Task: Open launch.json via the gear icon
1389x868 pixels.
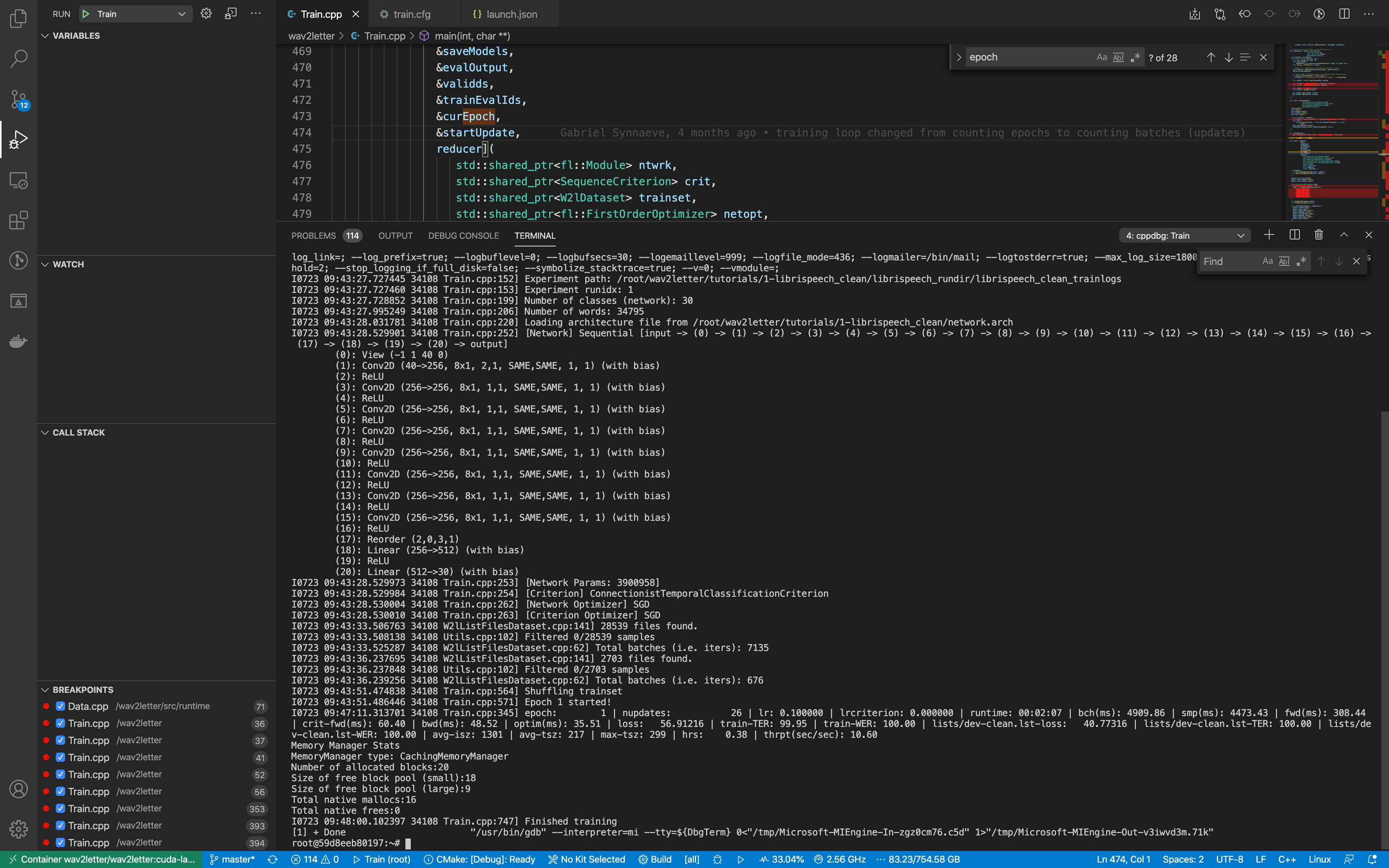Action: [207, 14]
